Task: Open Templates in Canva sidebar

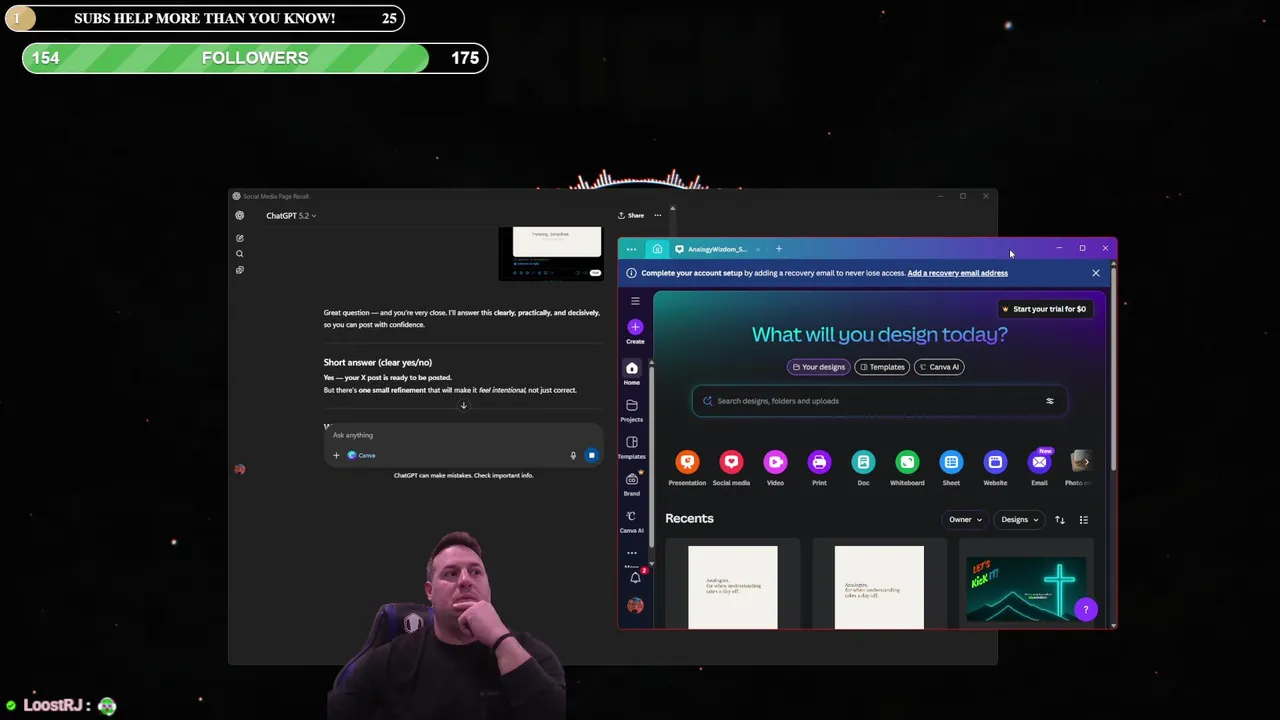Action: pos(632,447)
